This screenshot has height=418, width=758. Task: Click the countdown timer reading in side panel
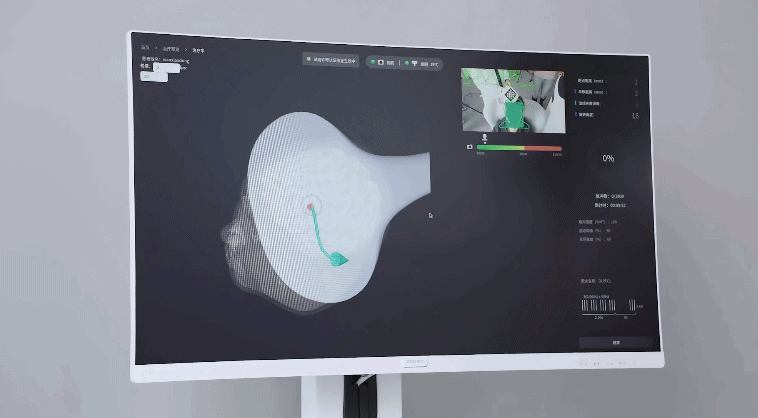pos(610,205)
